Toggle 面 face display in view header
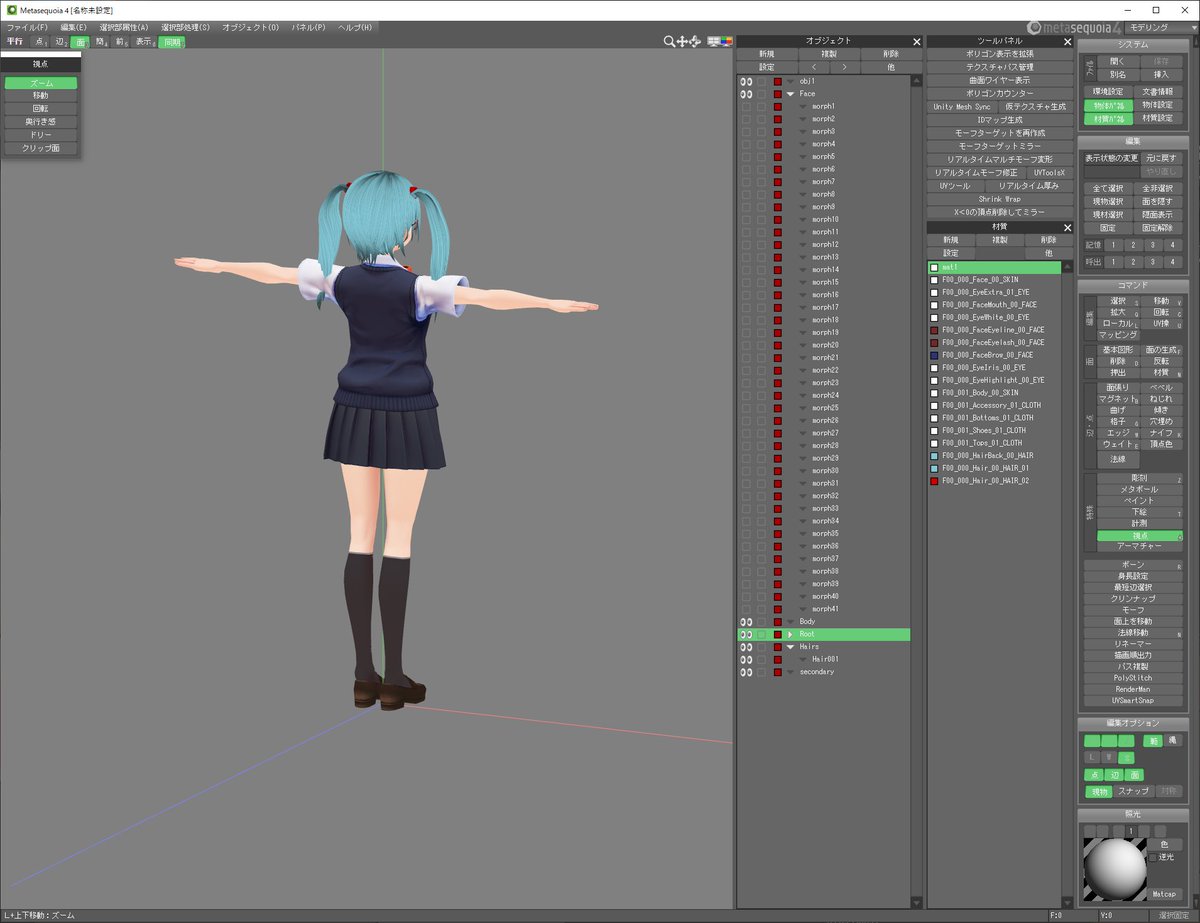Screen dimensions: 1200x923 [79, 42]
